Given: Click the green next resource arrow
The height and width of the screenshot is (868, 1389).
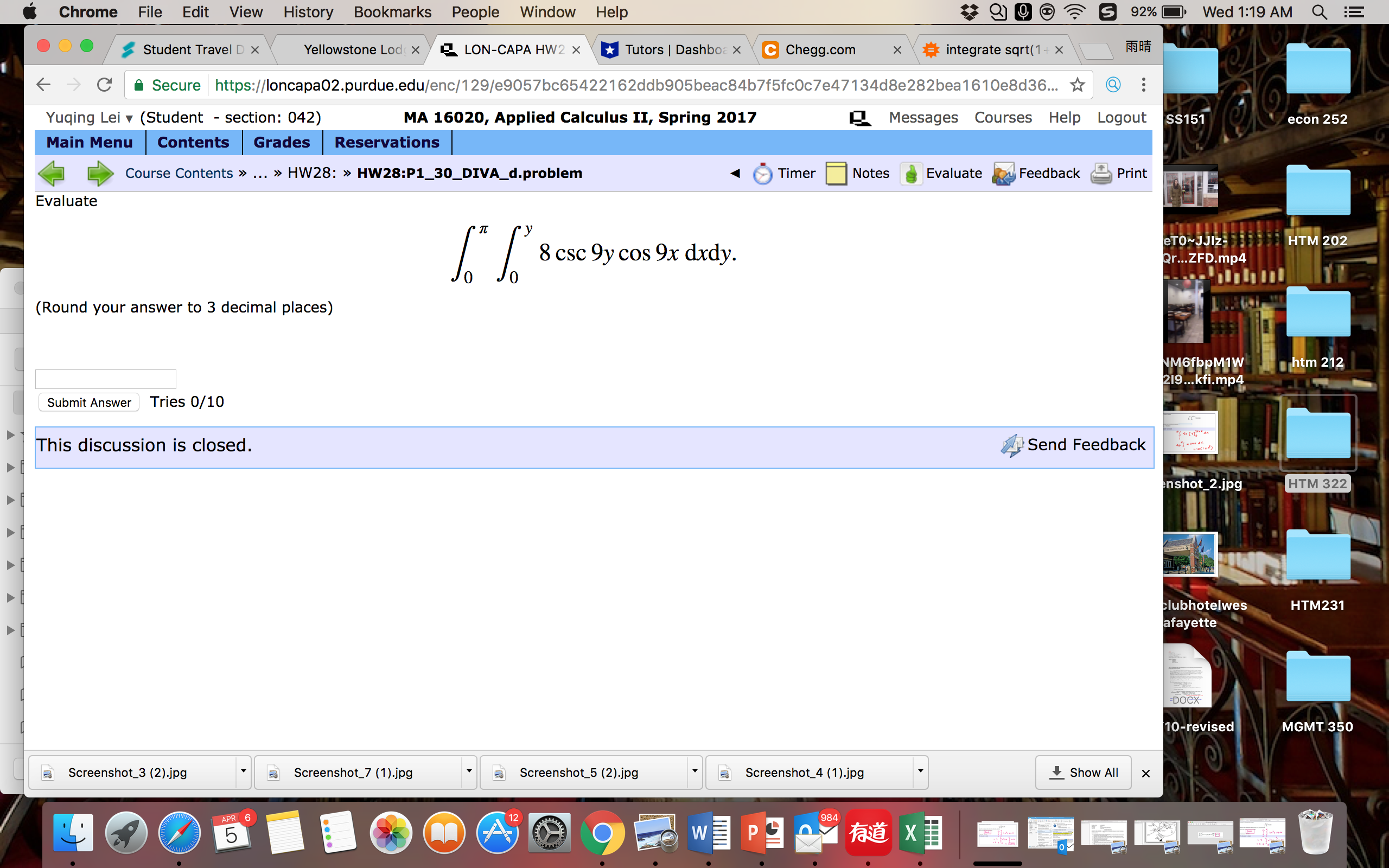Looking at the screenshot, I should [x=100, y=174].
